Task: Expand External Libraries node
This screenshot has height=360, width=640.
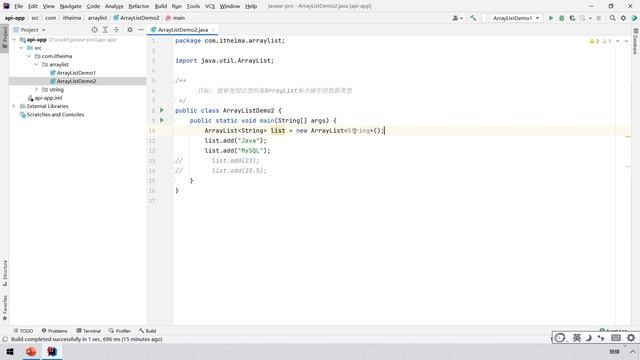Action: 14,106
